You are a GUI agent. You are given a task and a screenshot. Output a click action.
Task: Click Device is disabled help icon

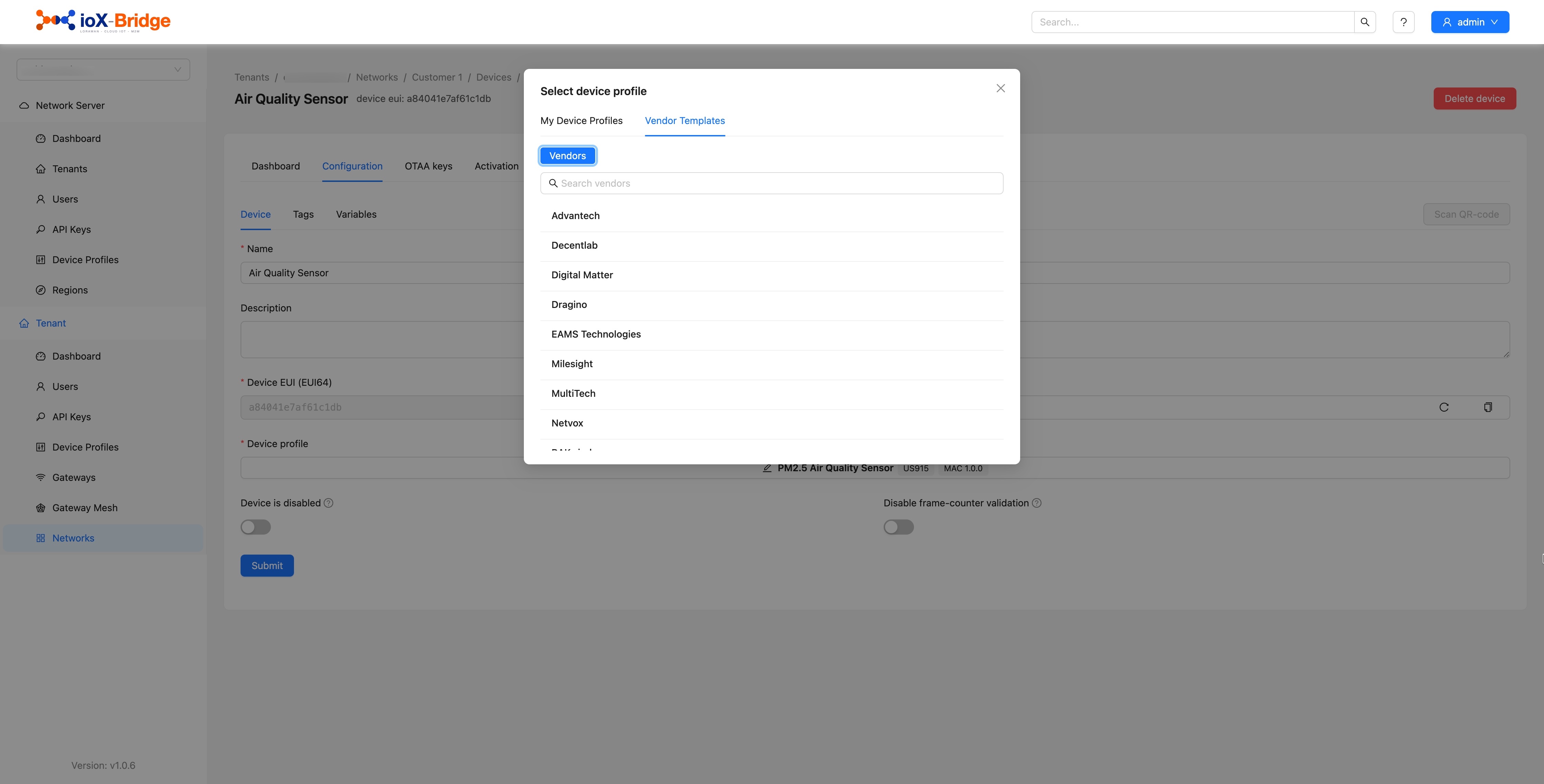[x=328, y=503]
